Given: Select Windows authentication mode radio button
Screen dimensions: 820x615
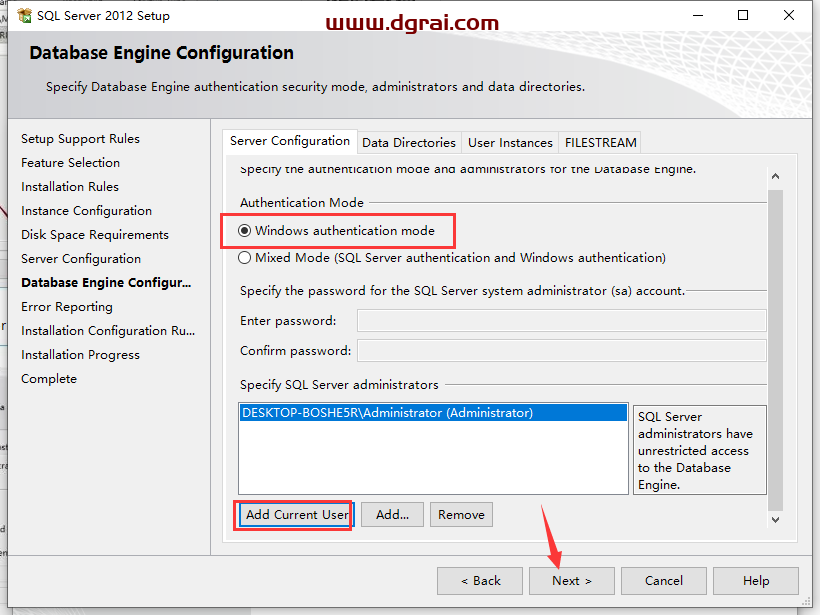Looking at the screenshot, I should tap(244, 231).
